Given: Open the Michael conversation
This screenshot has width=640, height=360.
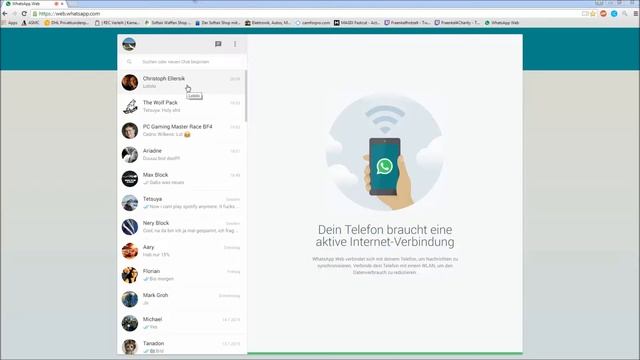Looking at the screenshot, I should (x=182, y=323).
